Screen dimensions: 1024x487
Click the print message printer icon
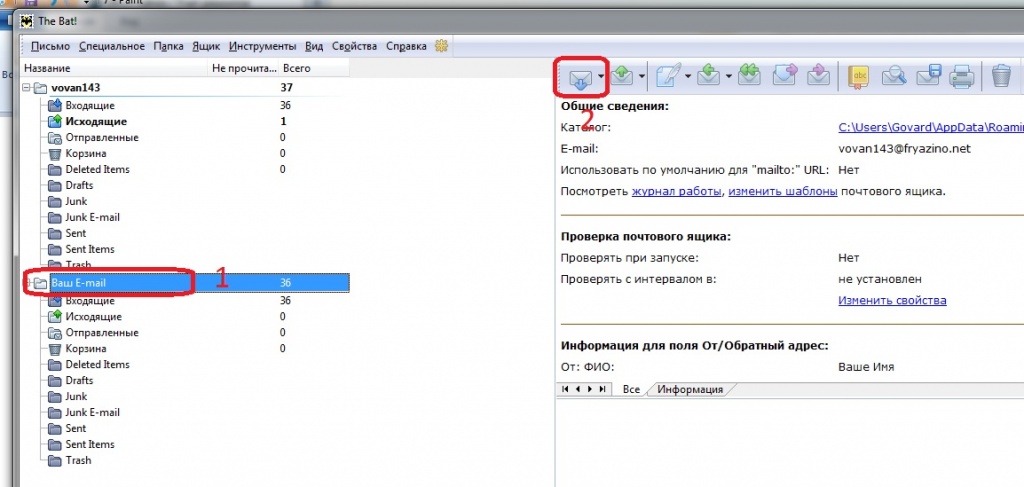961,77
